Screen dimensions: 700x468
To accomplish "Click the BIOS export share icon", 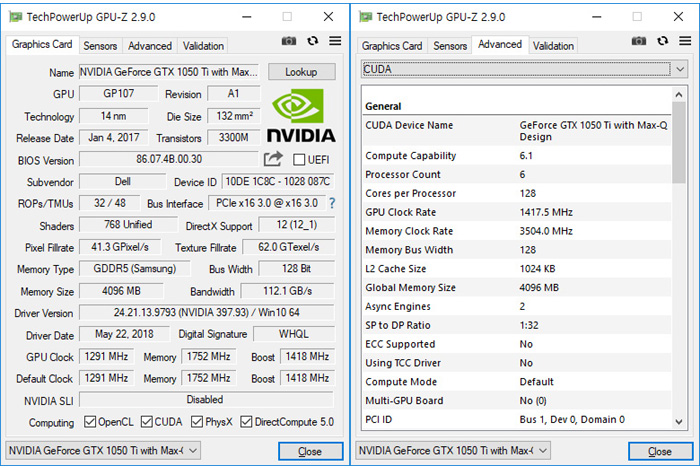I will tap(273, 159).
